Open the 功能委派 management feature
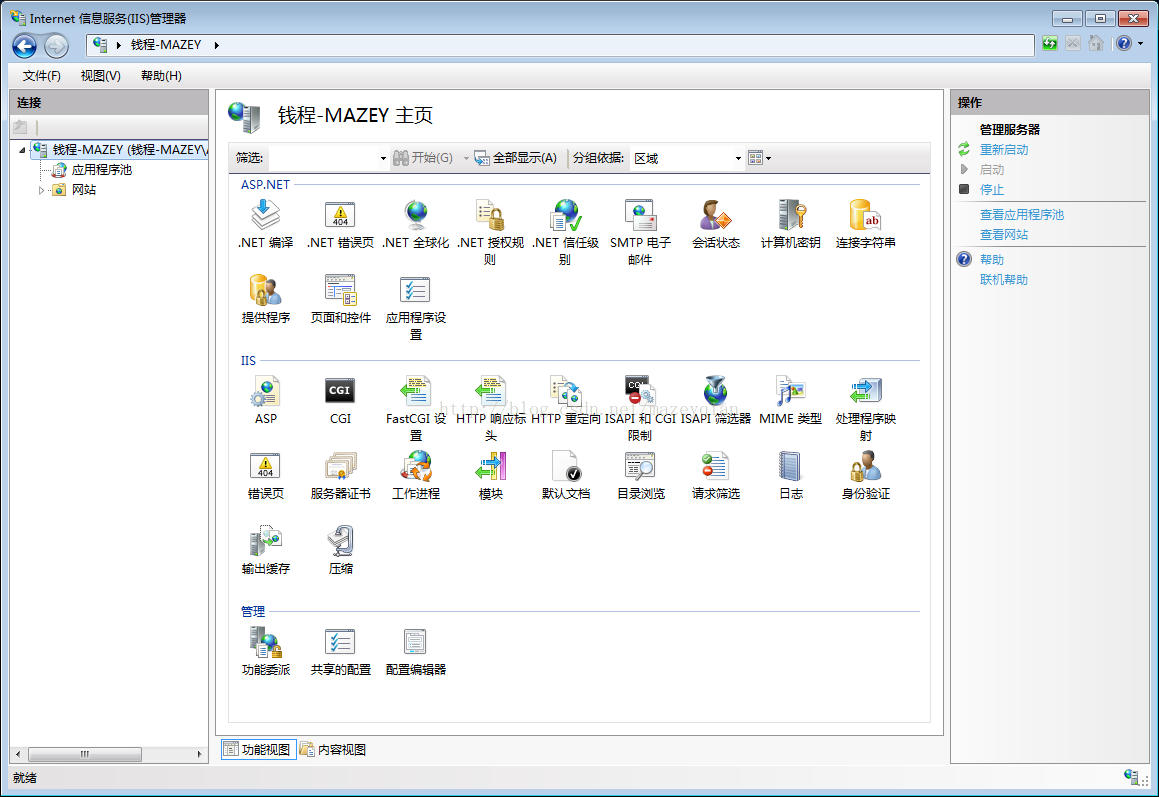1159x797 pixels. tap(265, 651)
